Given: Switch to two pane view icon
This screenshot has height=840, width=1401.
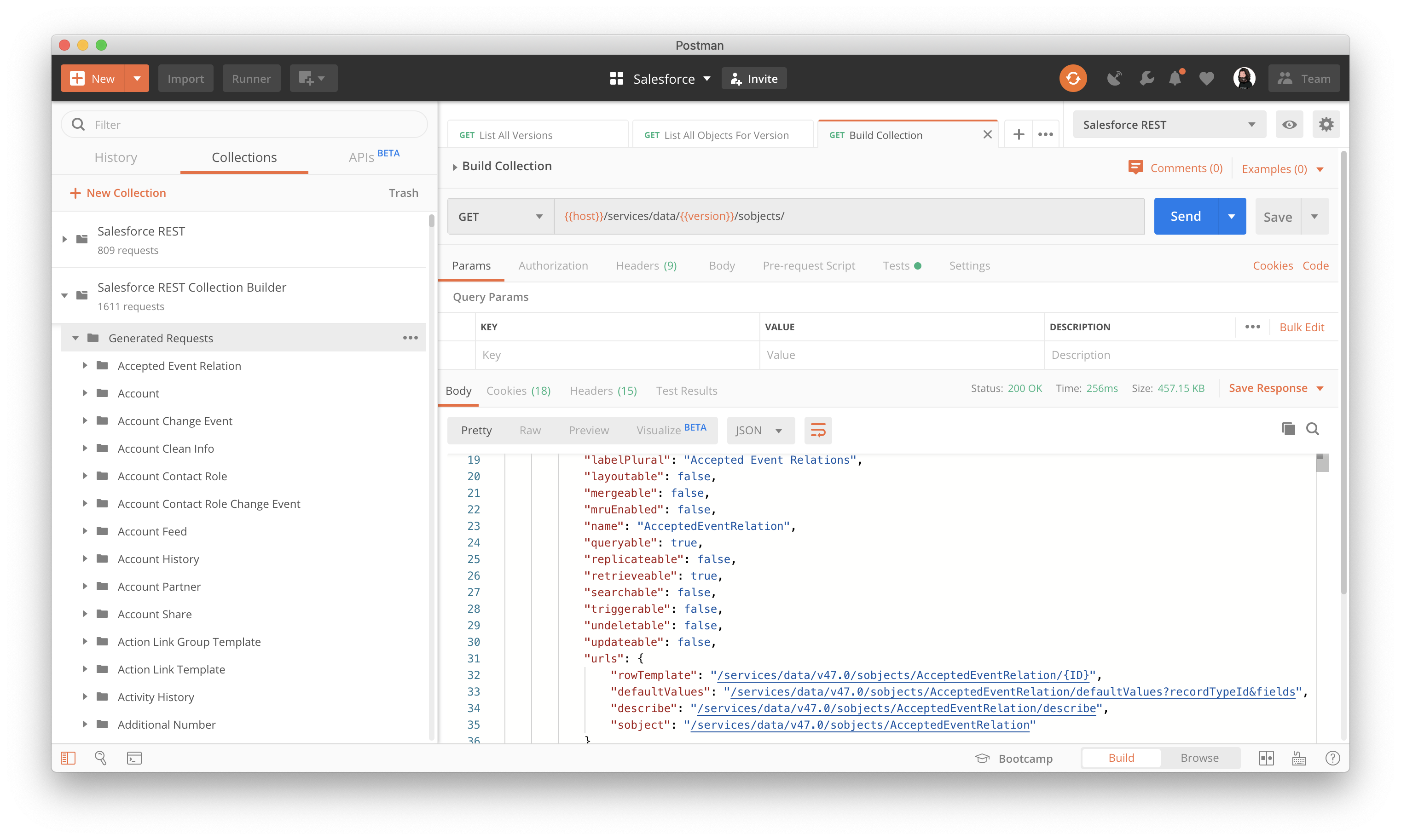Looking at the screenshot, I should [1266, 758].
